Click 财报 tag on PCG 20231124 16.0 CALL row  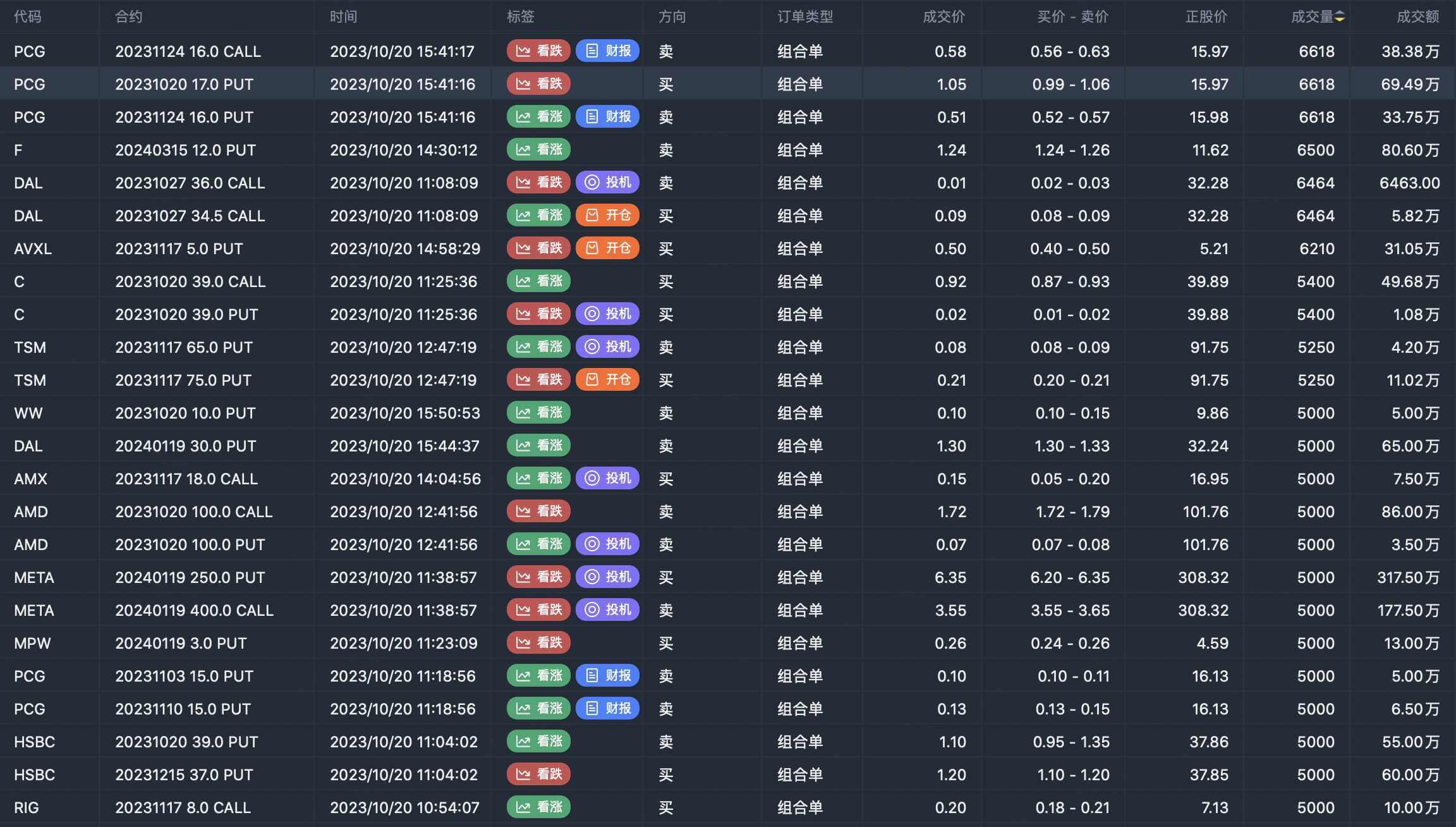click(607, 51)
